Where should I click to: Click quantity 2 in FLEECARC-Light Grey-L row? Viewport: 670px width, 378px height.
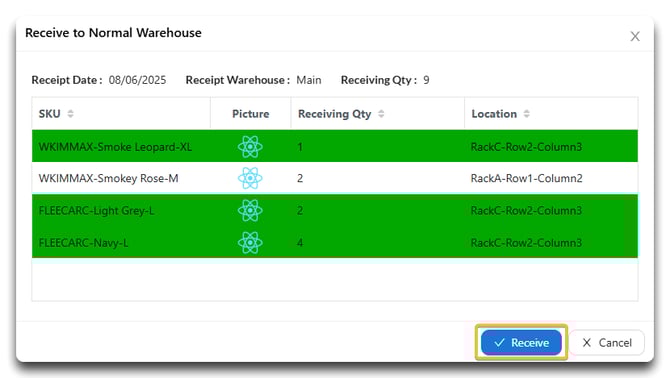pyautogui.click(x=300, y=211)
